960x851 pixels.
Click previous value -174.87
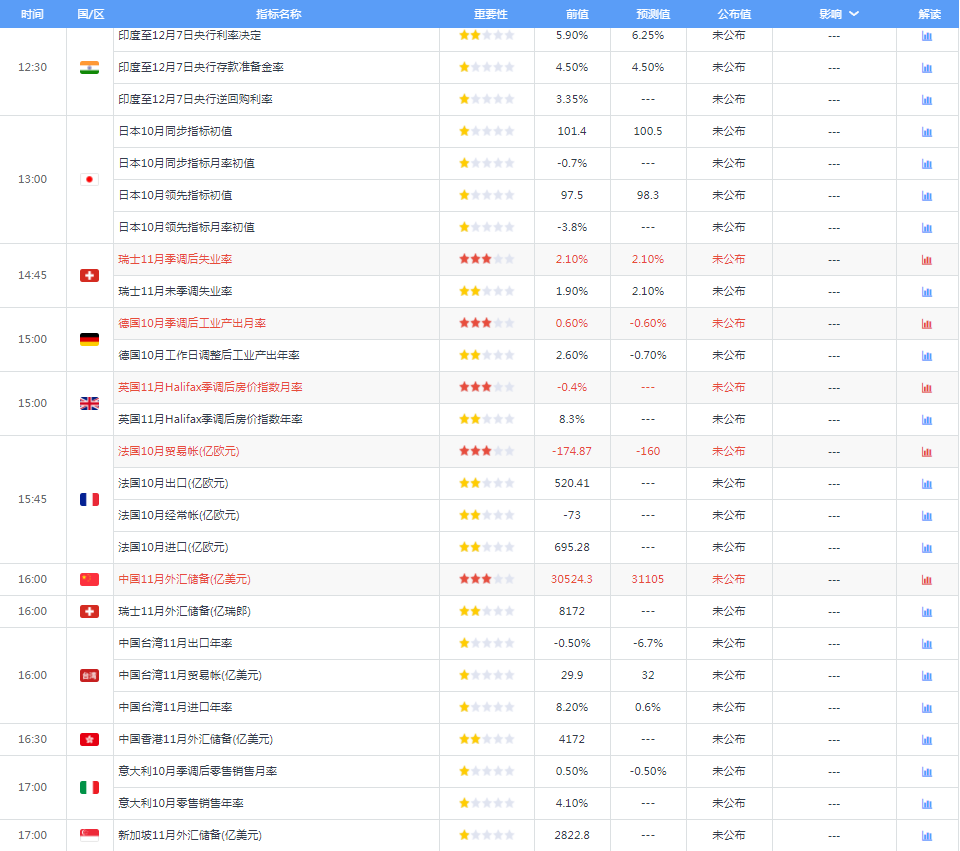(572, 451)
